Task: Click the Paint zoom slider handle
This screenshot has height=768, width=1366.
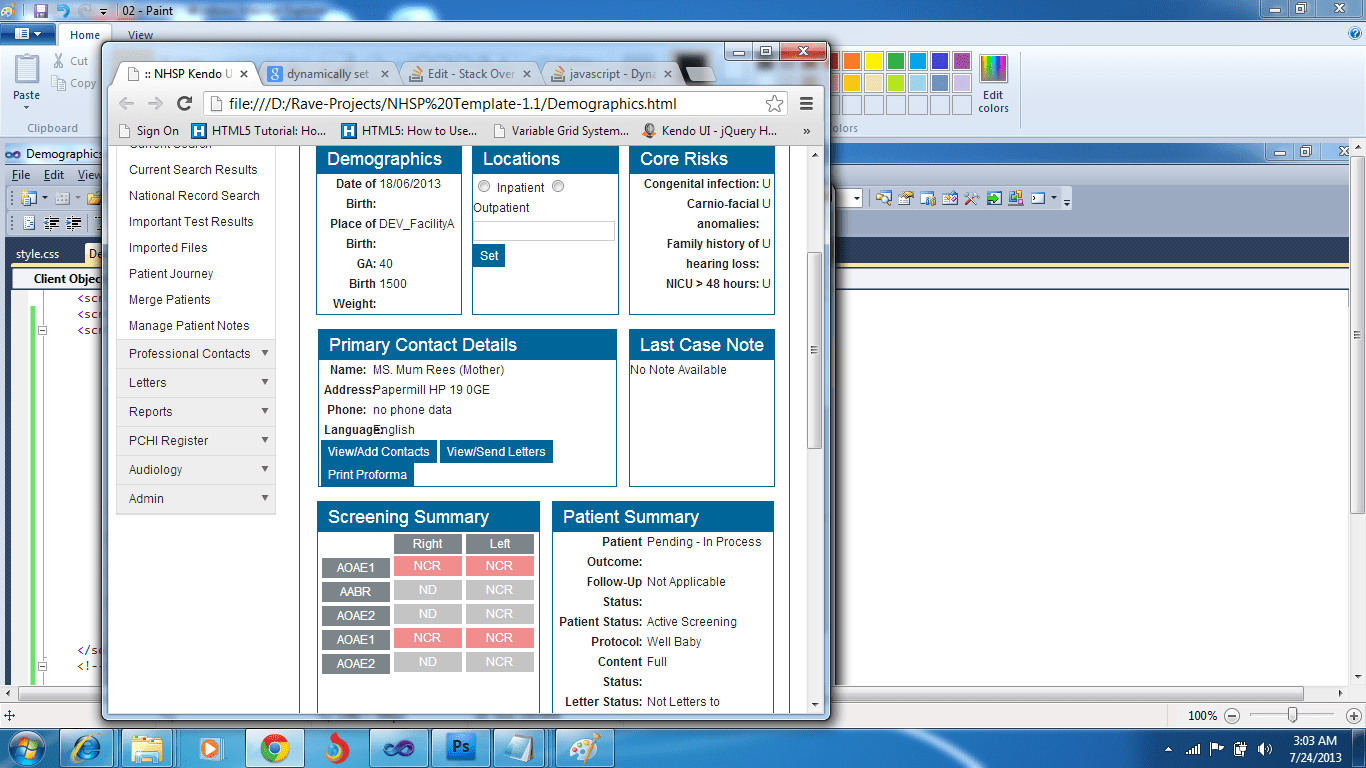Action: (x=1293, y=715)
